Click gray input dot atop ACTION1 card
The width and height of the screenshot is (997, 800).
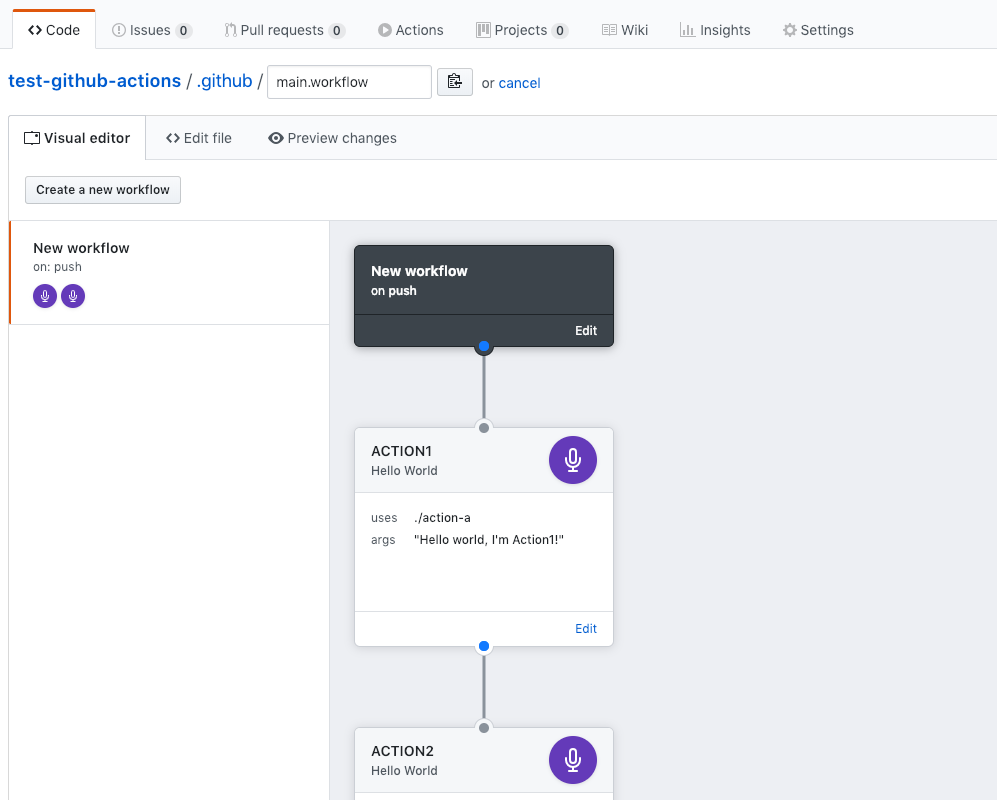tap(484, 428)
